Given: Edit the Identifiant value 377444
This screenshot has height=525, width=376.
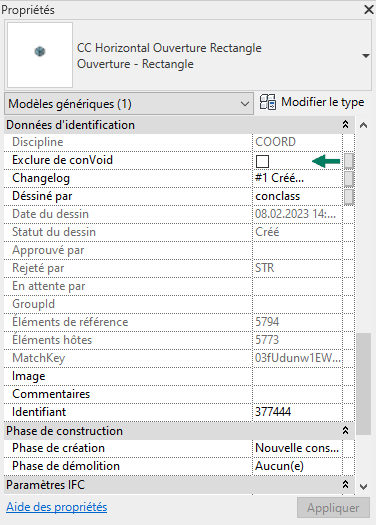Looking at the screenshot, I should click(x=297, y=412).
